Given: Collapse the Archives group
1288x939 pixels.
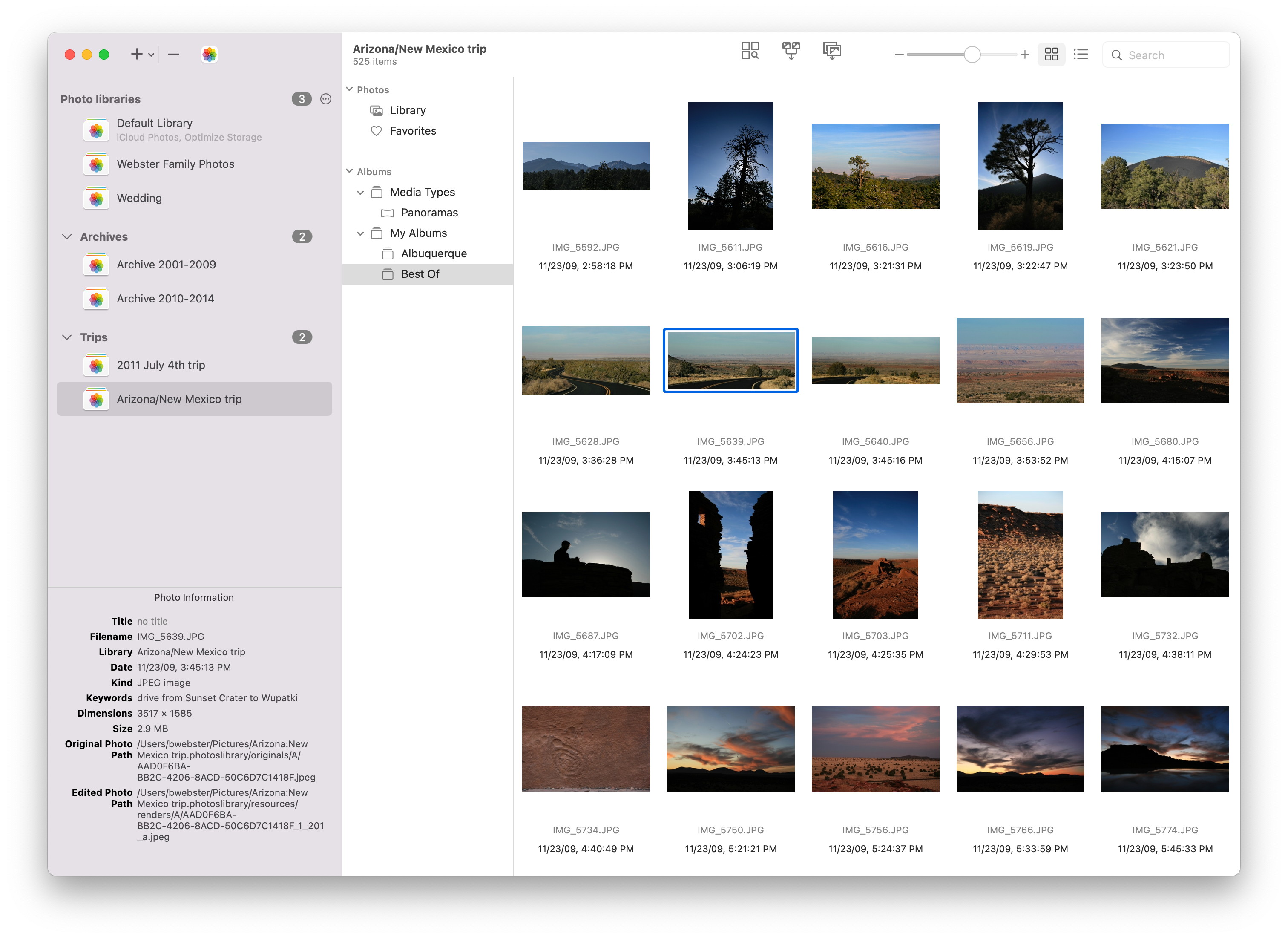Looking at the screenshot, I should (67, 236).
